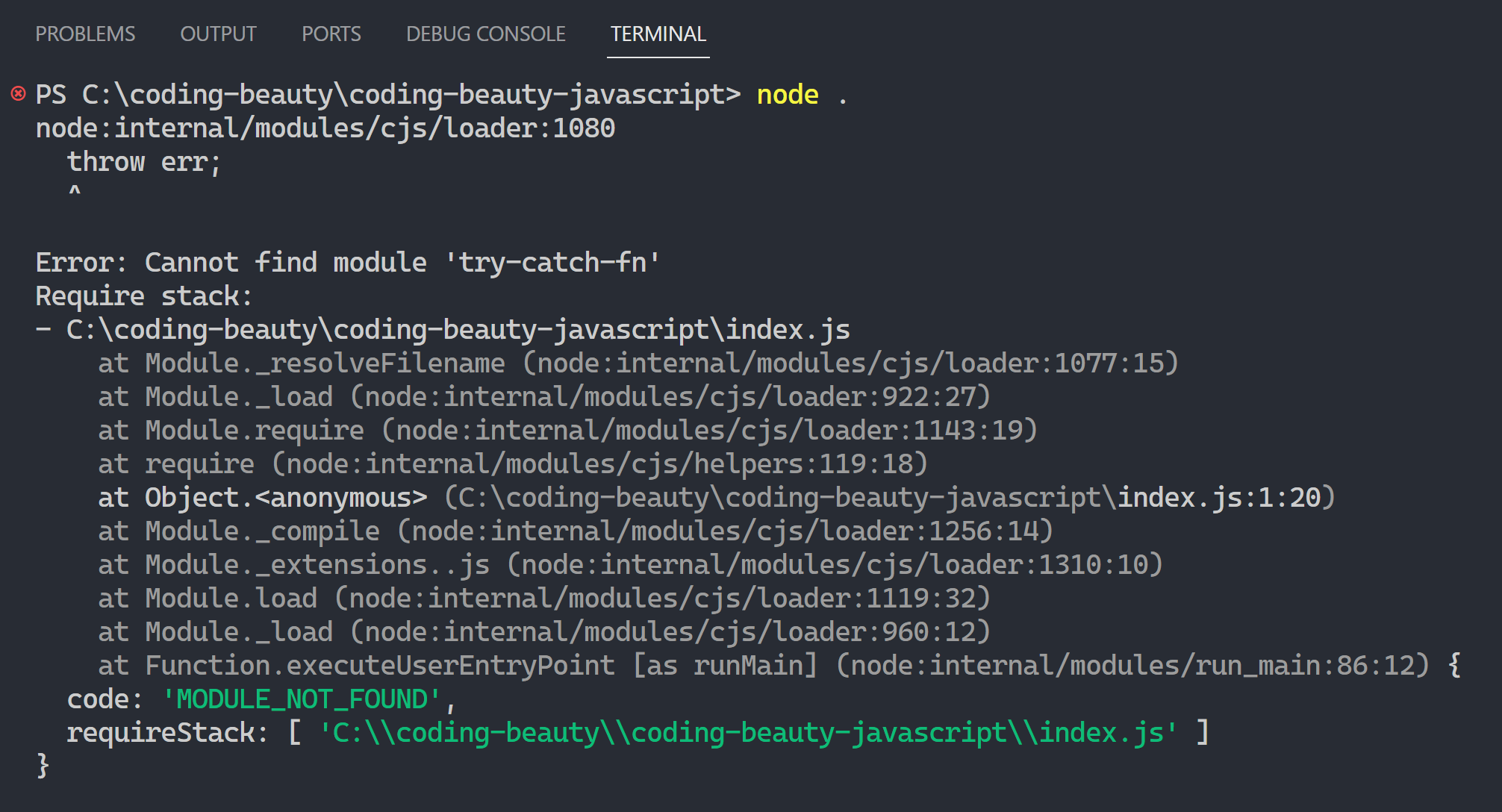
Task: Select the TERMINAL tab
Action: click(x=658, y=34)
